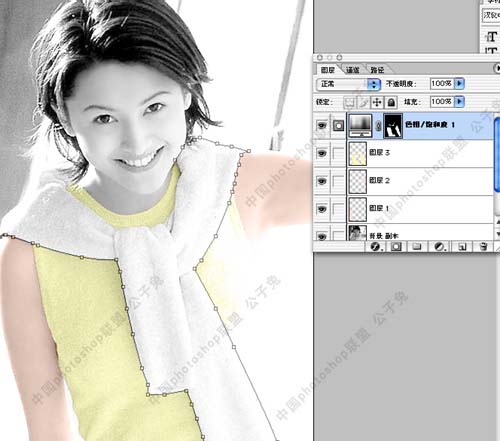Enable the lock position icon

pyautogui.click(x=377, y=102)
